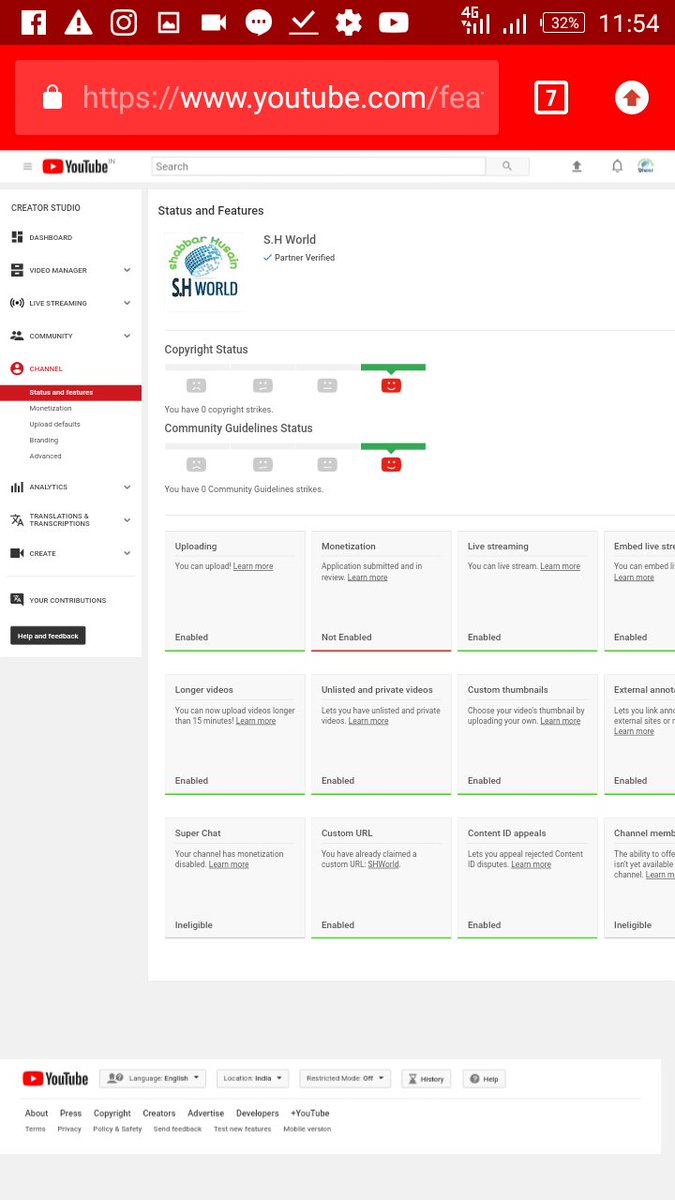The width and height of the screenshot is (675, 1200).
Task: Click Learn more in Longer videos card
Action: click(256, 721)
